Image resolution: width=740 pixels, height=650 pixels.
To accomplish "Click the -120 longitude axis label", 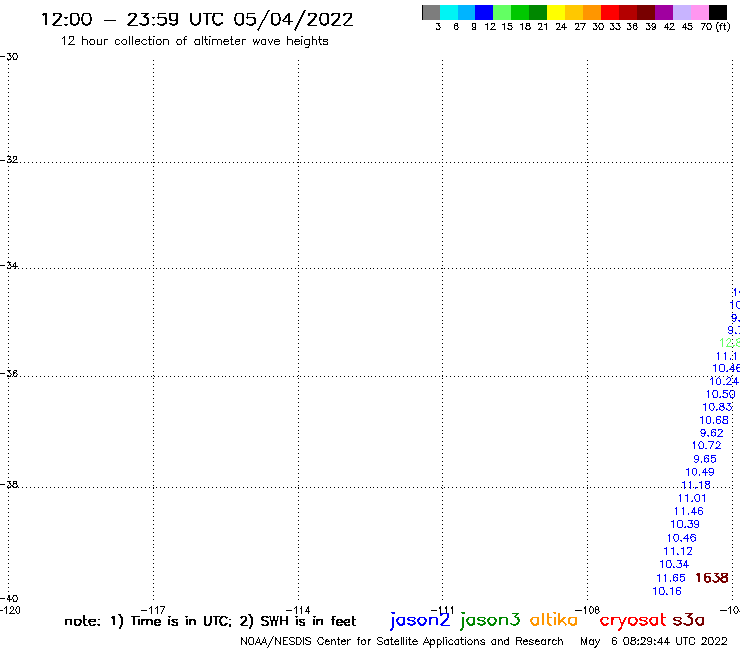I will tap(10, 610).
